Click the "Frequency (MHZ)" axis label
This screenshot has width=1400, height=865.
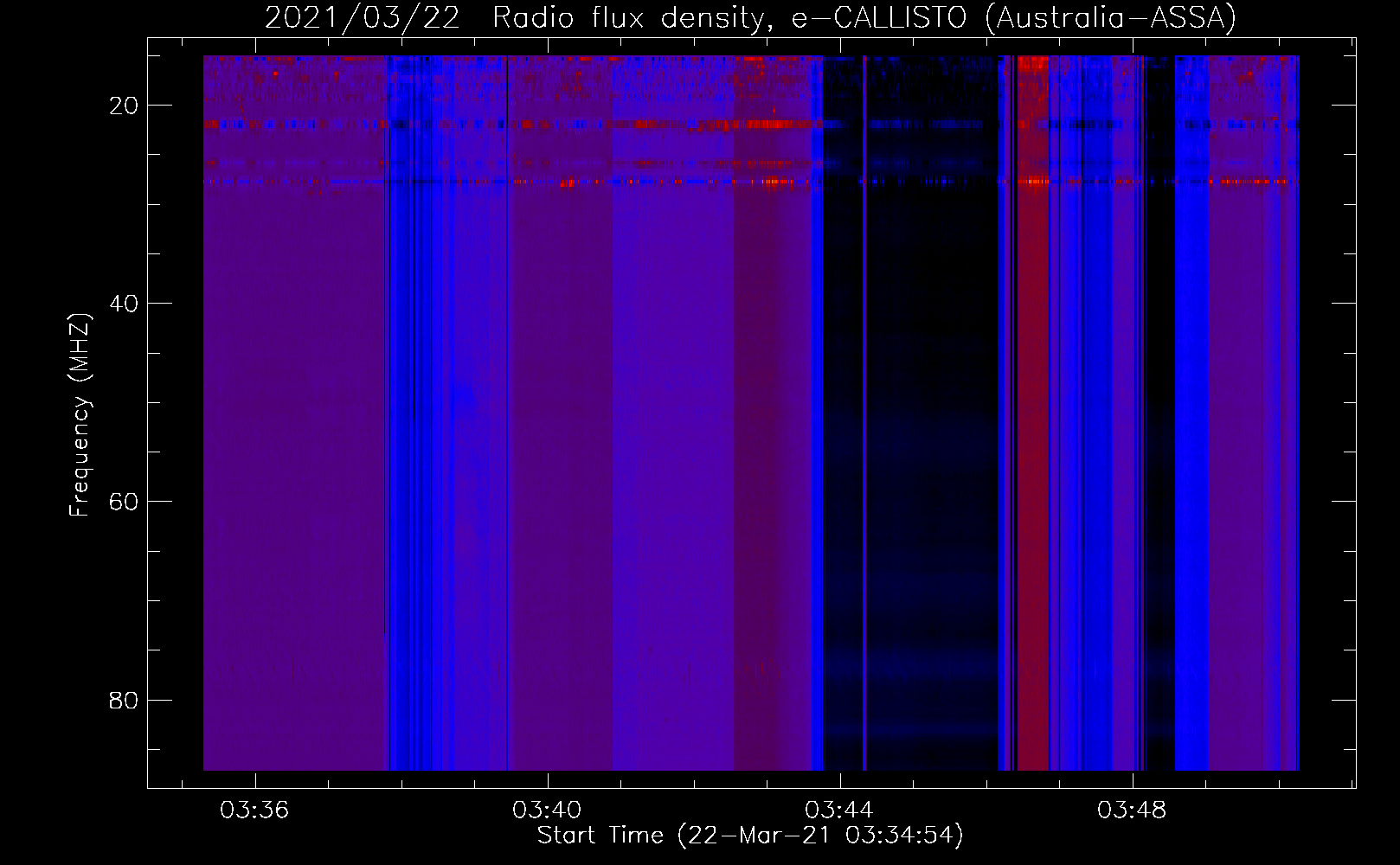pos(80,415)
